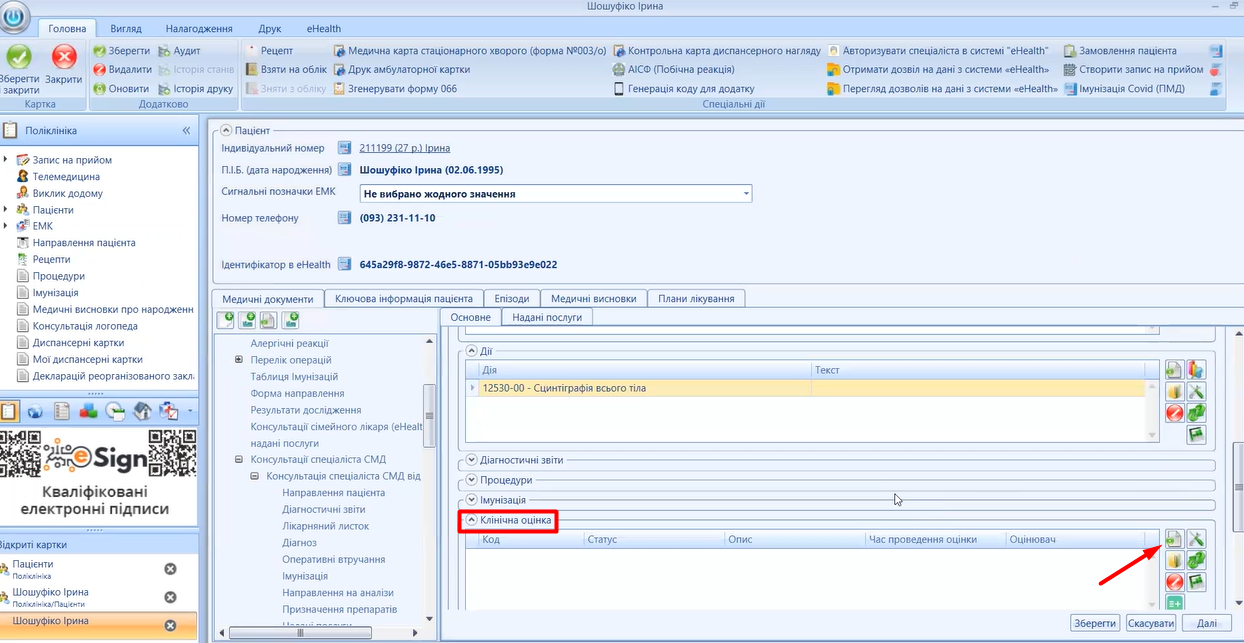Click the first green add-document icon above the tree
This screenshot has height=643, width=1244.
pos(225,320)
